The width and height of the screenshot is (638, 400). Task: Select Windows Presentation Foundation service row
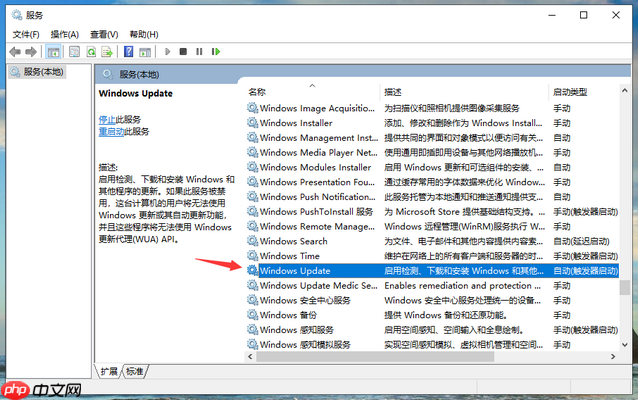coord(433,182)
